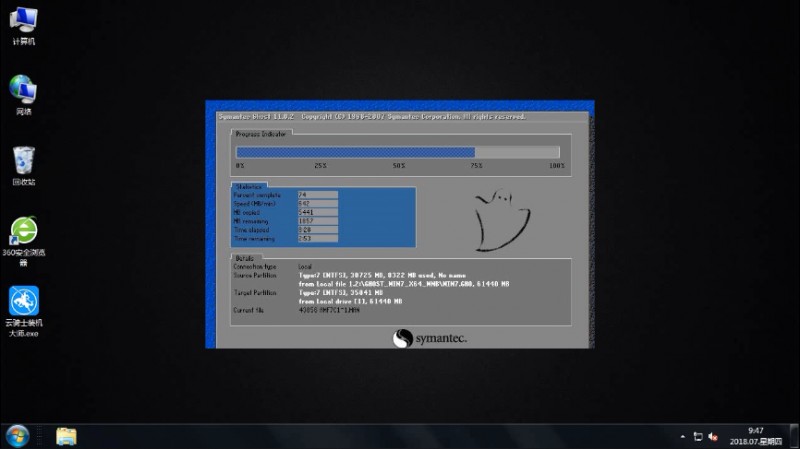Open File Explorer from the taskbar
Screen dimensions: 800x449
[66, 436]
